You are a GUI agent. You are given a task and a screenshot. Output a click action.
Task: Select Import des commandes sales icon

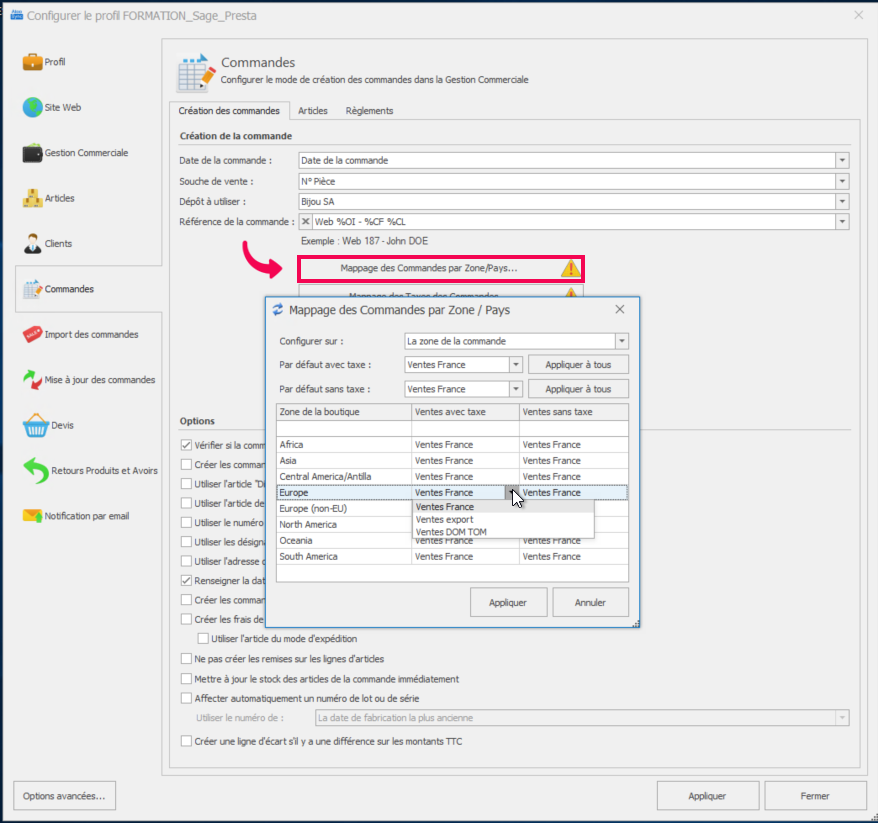[32, 335]
